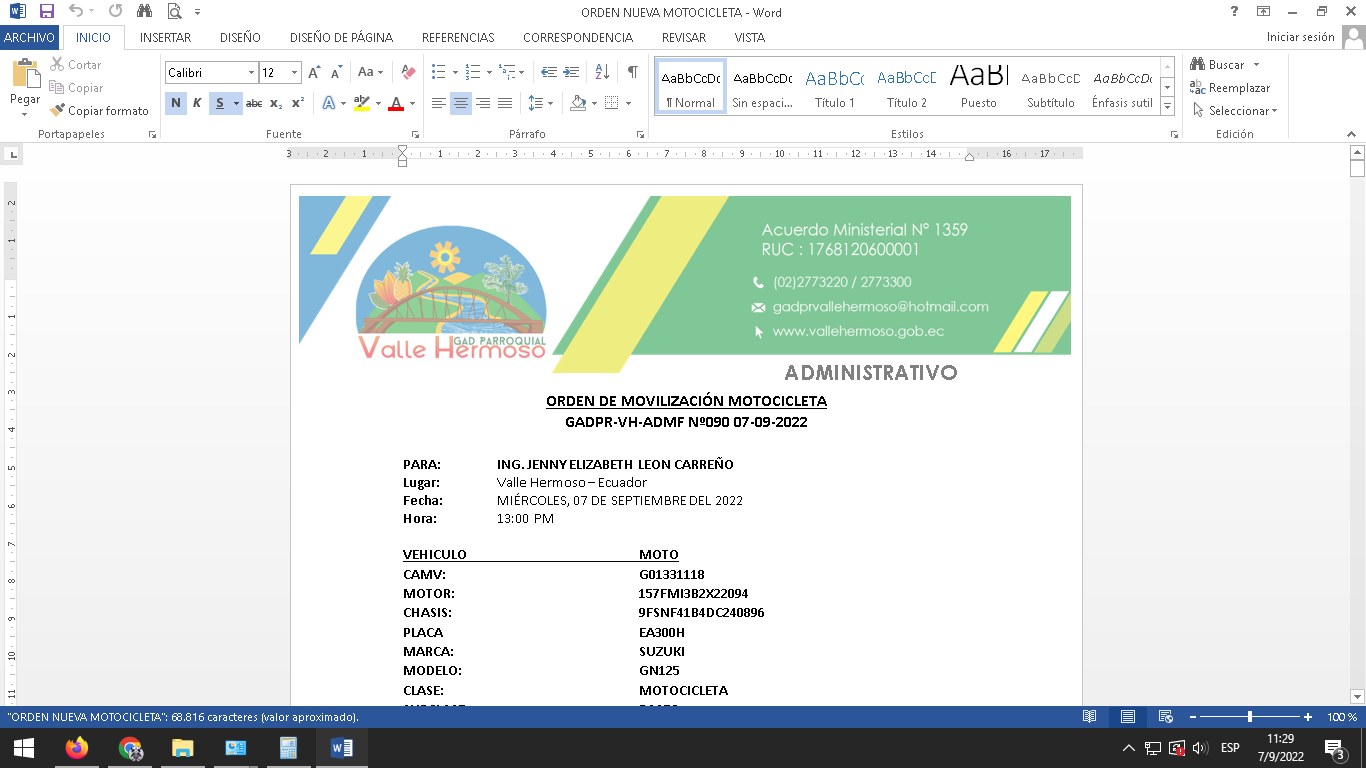Click the clear formatting eraser icon
Screen dimensions: 1366x768
(408, 72)
